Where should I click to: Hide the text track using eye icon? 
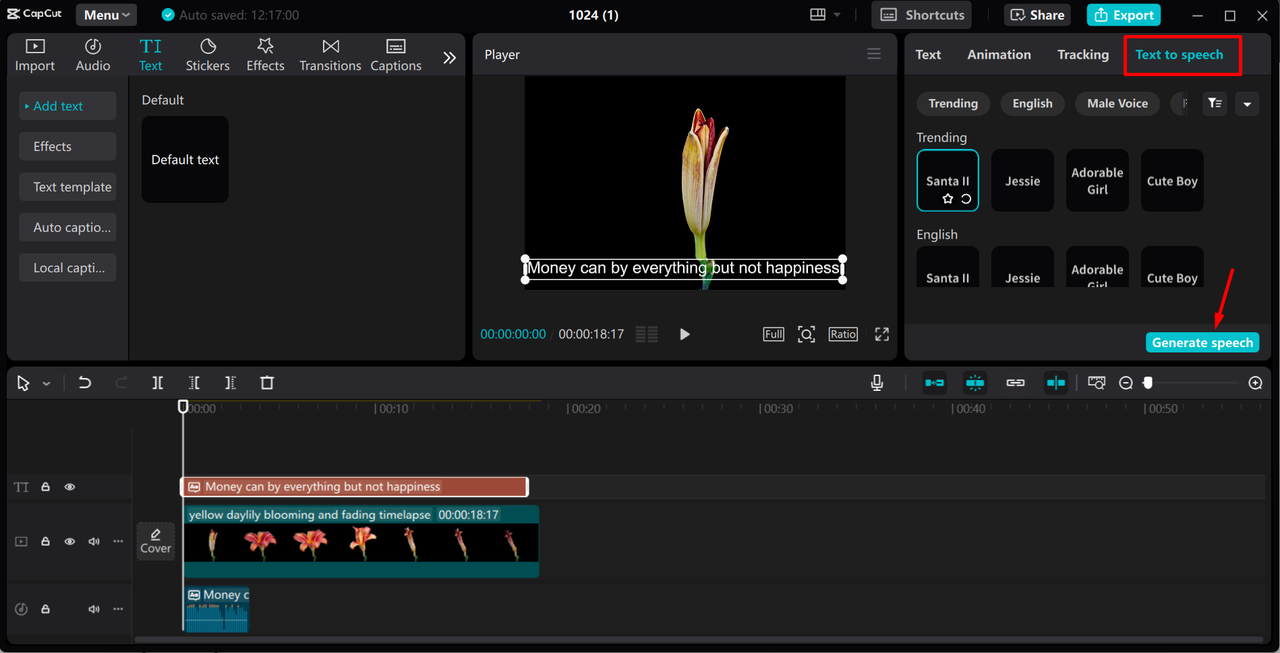(x=70, y=487)
